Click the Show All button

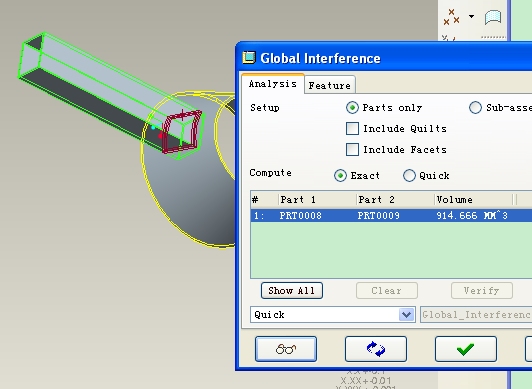pyautogui.click(x=292, y=291)
